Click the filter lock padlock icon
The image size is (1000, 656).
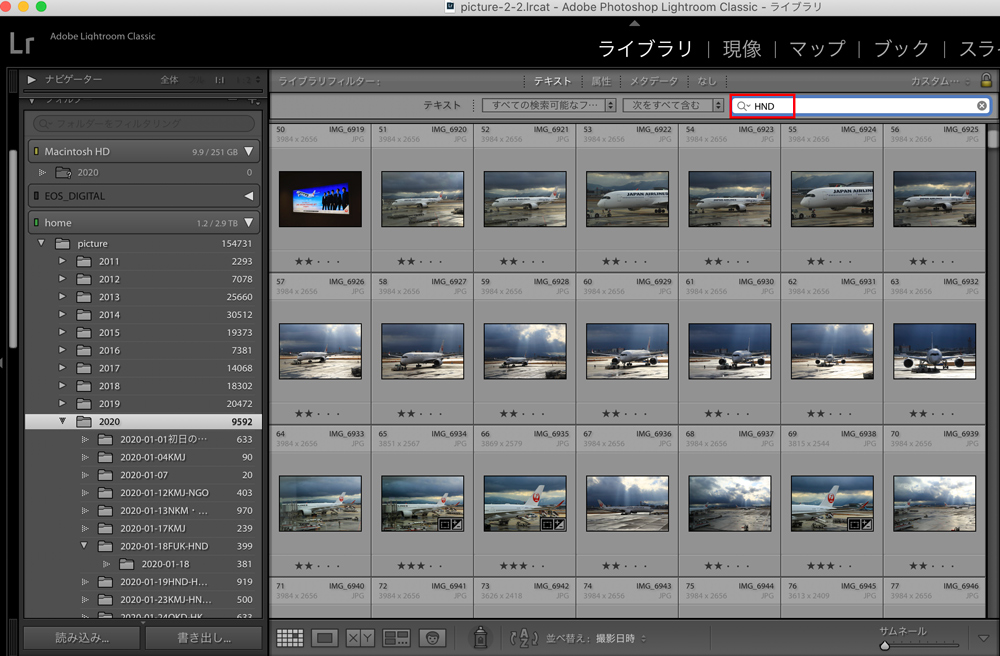(x=986, y=80)
